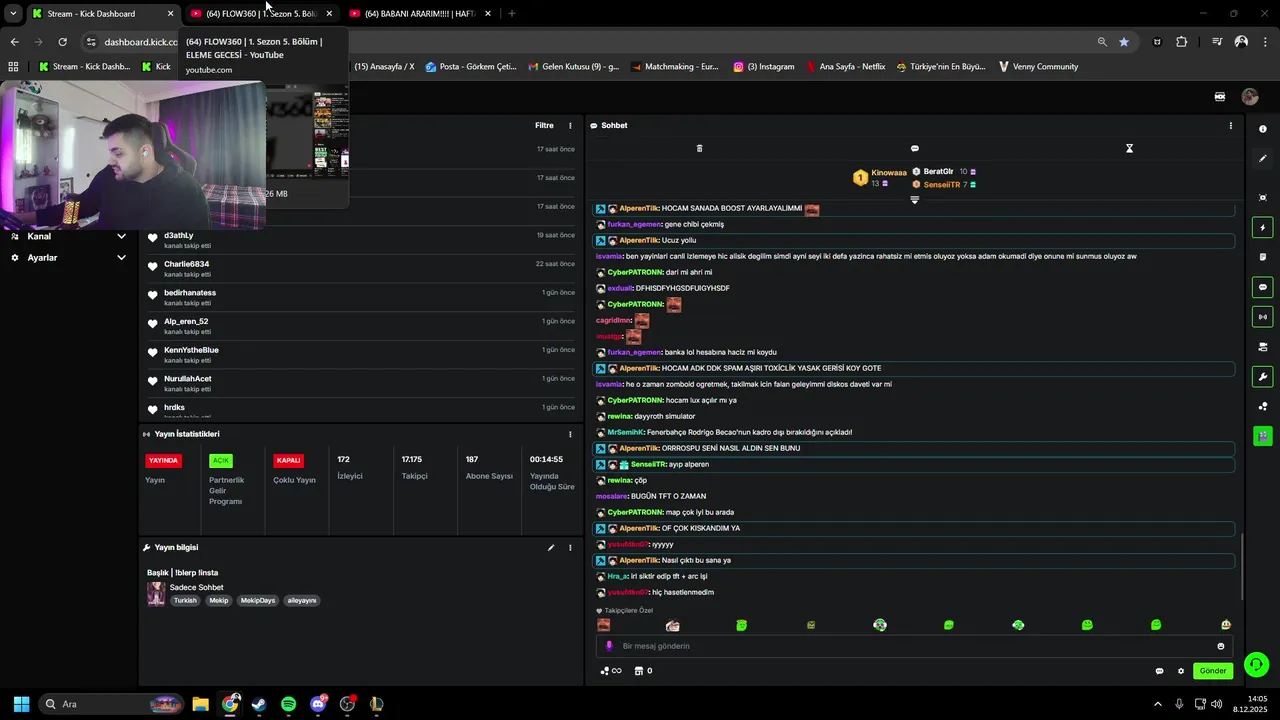Open the Gelen Kutusu bookmark
Image resolution: width=1280 pixels, height=720 pixels.
572,66
